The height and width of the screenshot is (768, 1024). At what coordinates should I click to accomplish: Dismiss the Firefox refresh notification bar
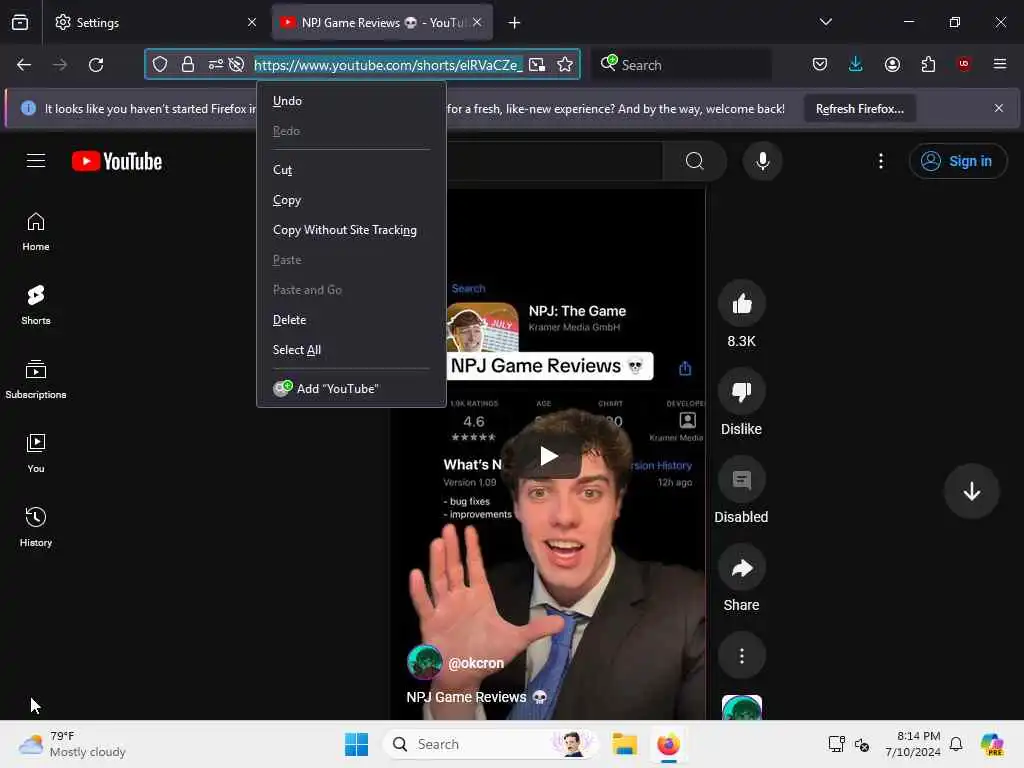(999, 108)
